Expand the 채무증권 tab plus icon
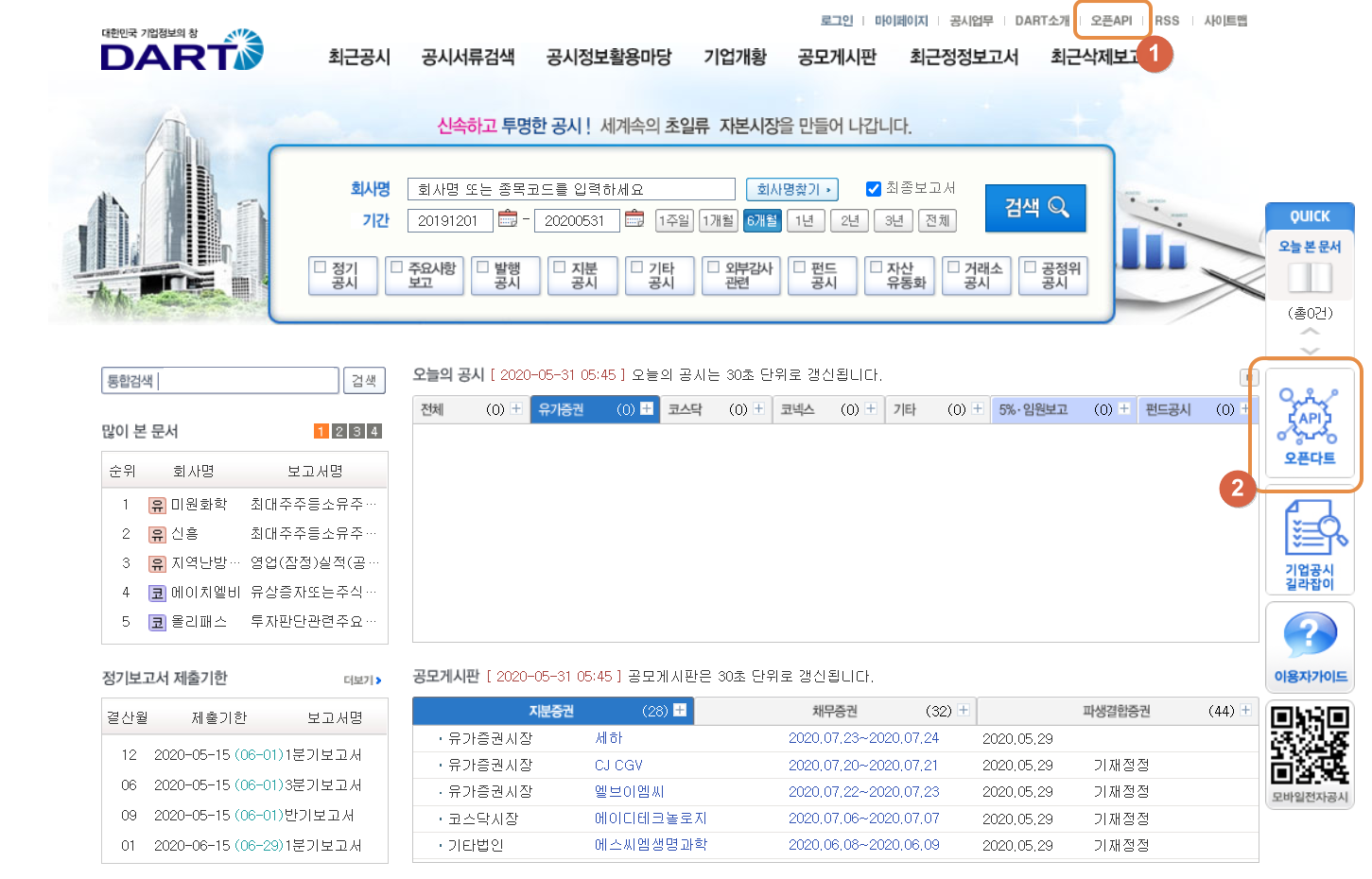 (964, 711)
